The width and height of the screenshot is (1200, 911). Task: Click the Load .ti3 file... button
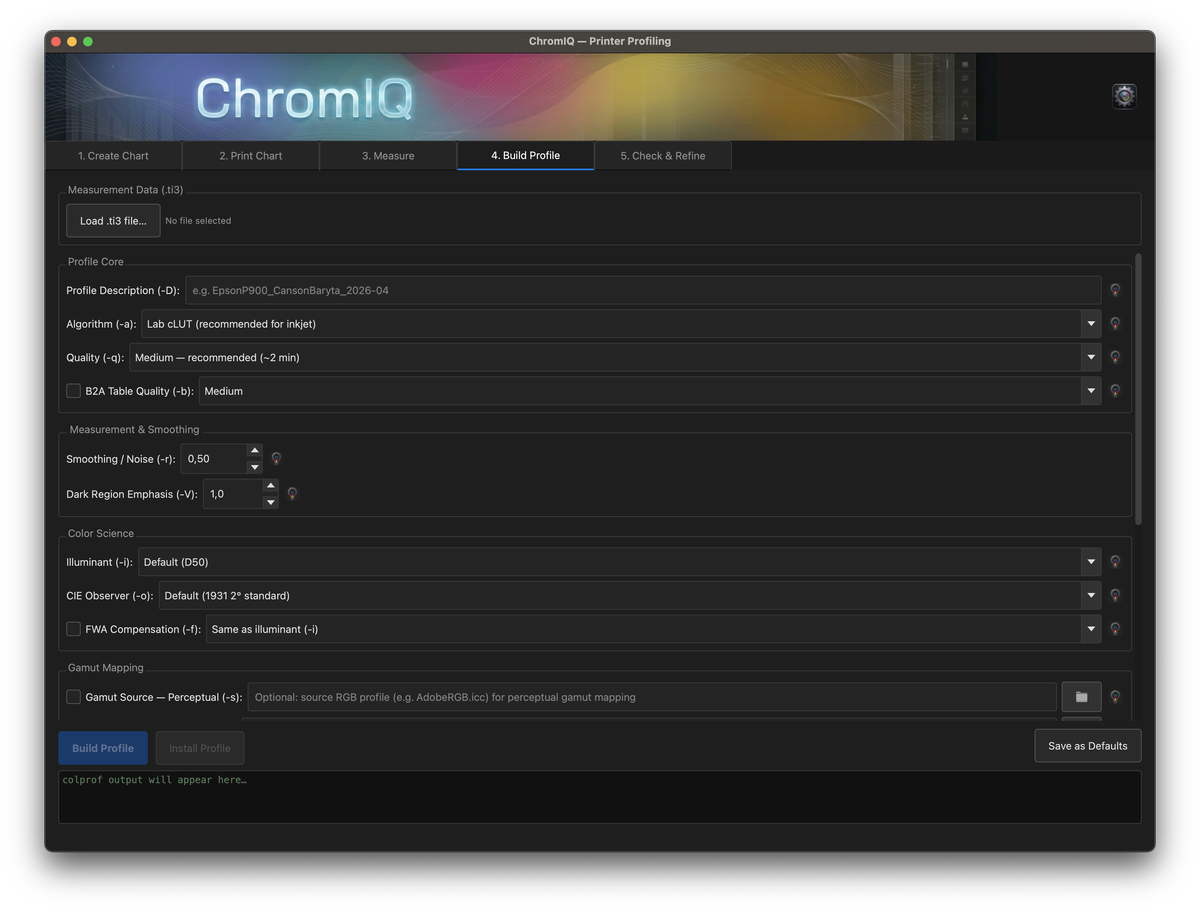pos(113,221)
